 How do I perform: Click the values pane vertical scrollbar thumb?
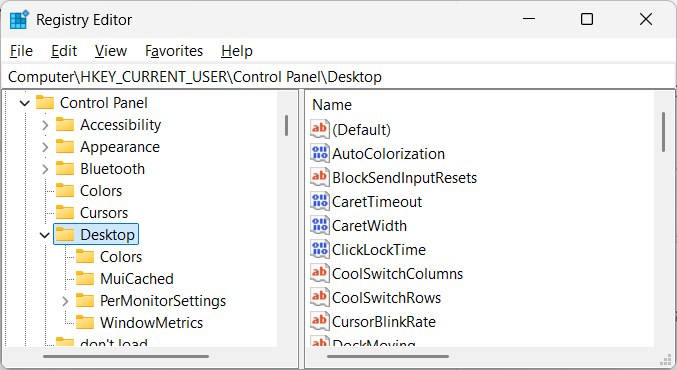click(x=664, y=132)
